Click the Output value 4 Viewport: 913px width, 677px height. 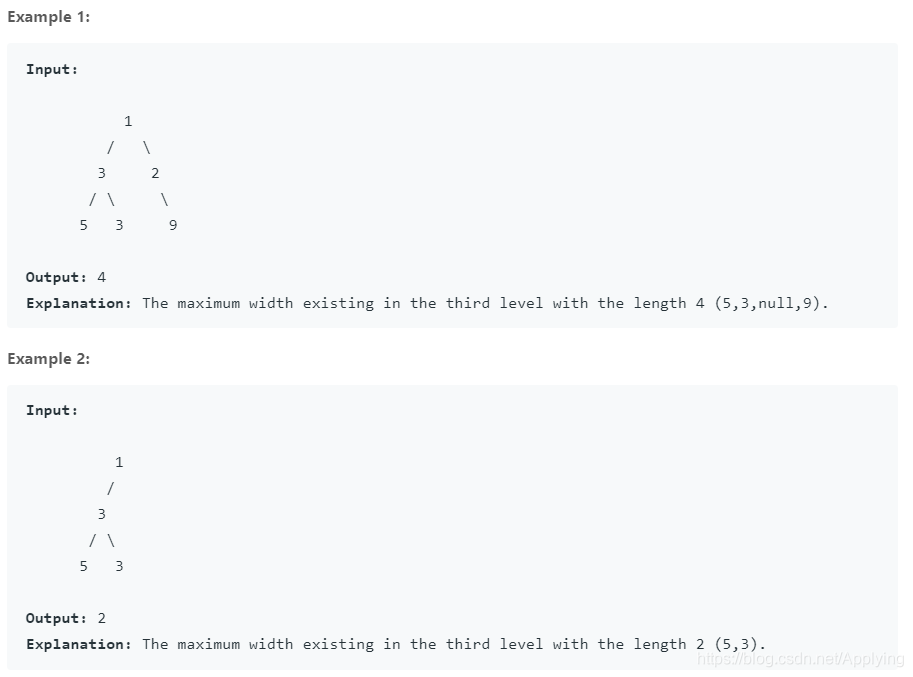tap(101, 277)
